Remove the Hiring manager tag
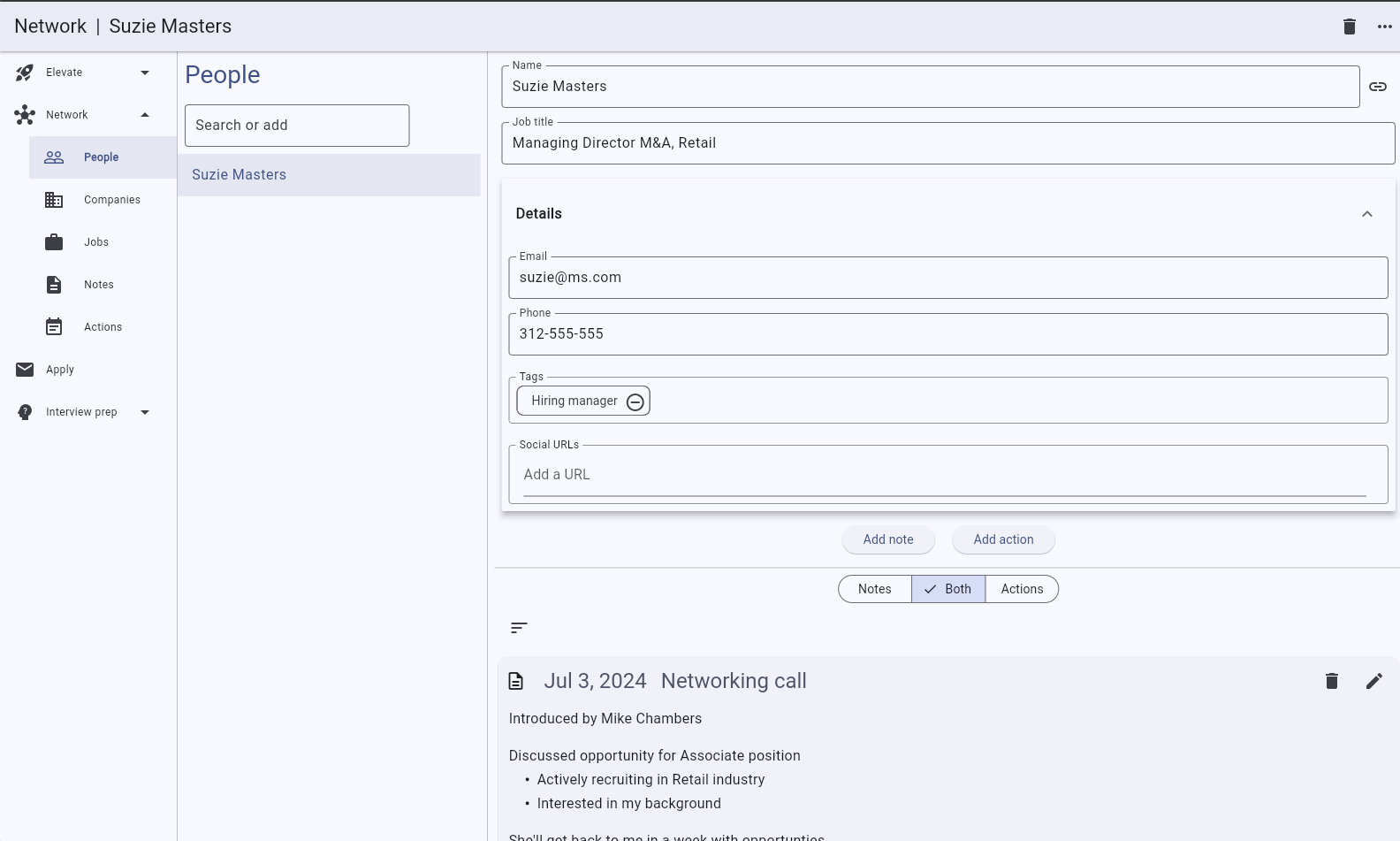 [x=635, y=401]
